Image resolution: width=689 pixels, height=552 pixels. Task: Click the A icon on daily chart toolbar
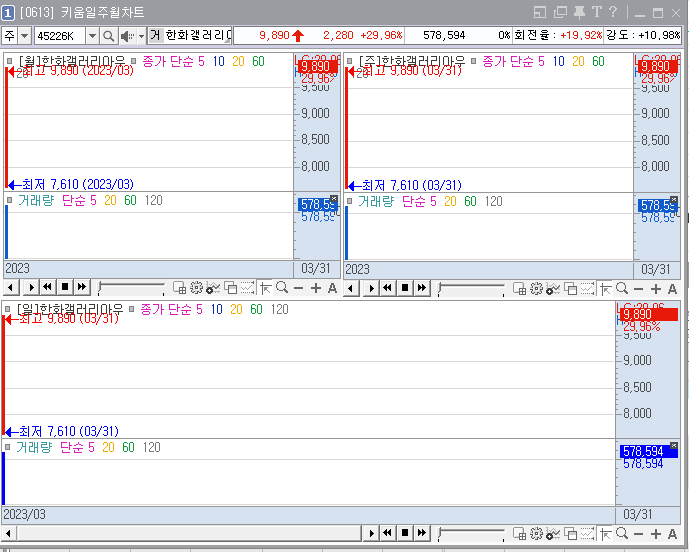(x=672, y=534)
